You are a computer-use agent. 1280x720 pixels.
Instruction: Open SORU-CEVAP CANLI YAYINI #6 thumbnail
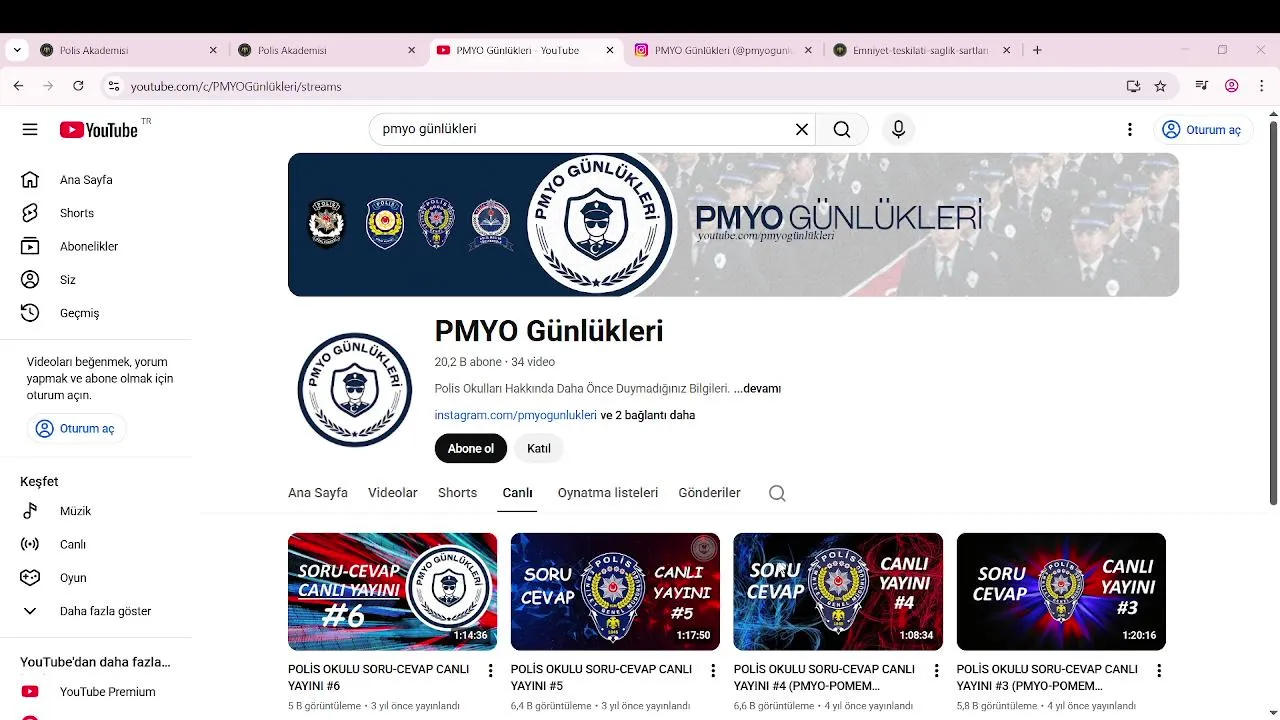coord(392,592)
